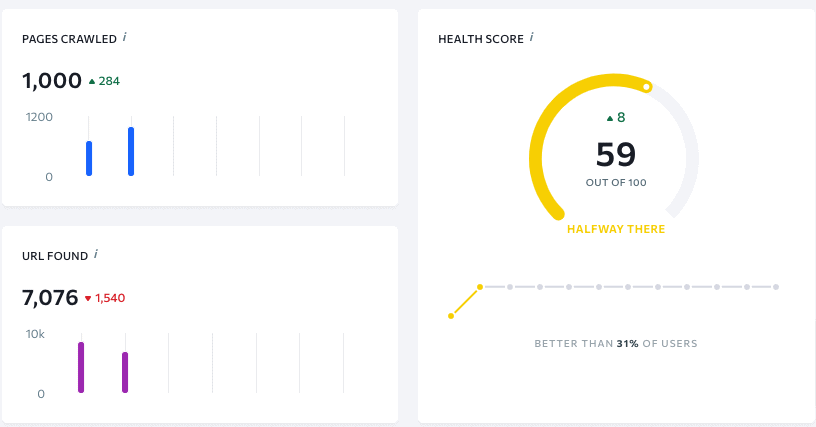Open the Pages Crawled info icon
Viewport: 816px width, 427px height.
tap(124, 37)
